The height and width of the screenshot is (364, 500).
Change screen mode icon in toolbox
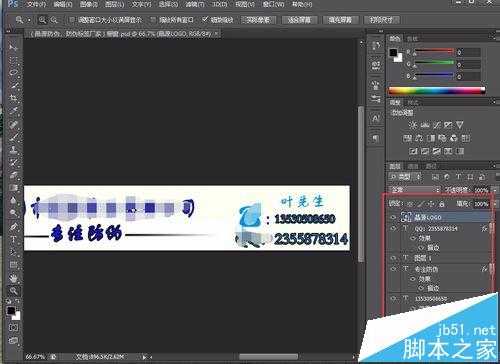(x=13, y=340)
